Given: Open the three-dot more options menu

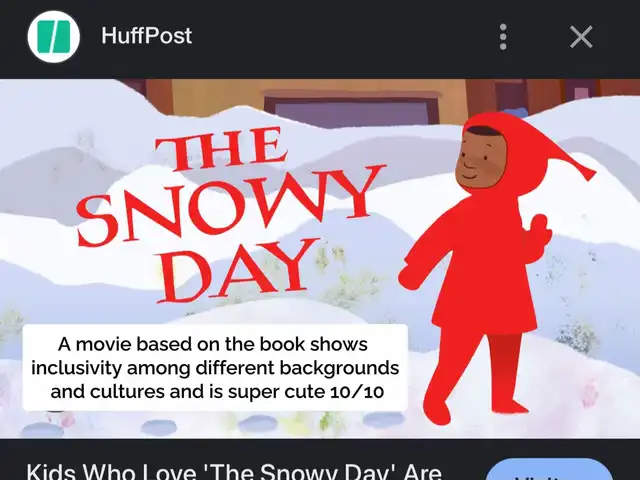Looking at the screenshot, I should [x=503, y=37].
